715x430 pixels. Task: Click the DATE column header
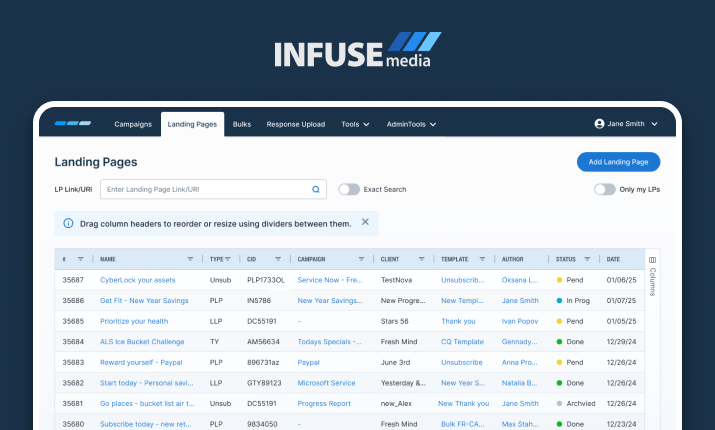[x=613, y=259]
